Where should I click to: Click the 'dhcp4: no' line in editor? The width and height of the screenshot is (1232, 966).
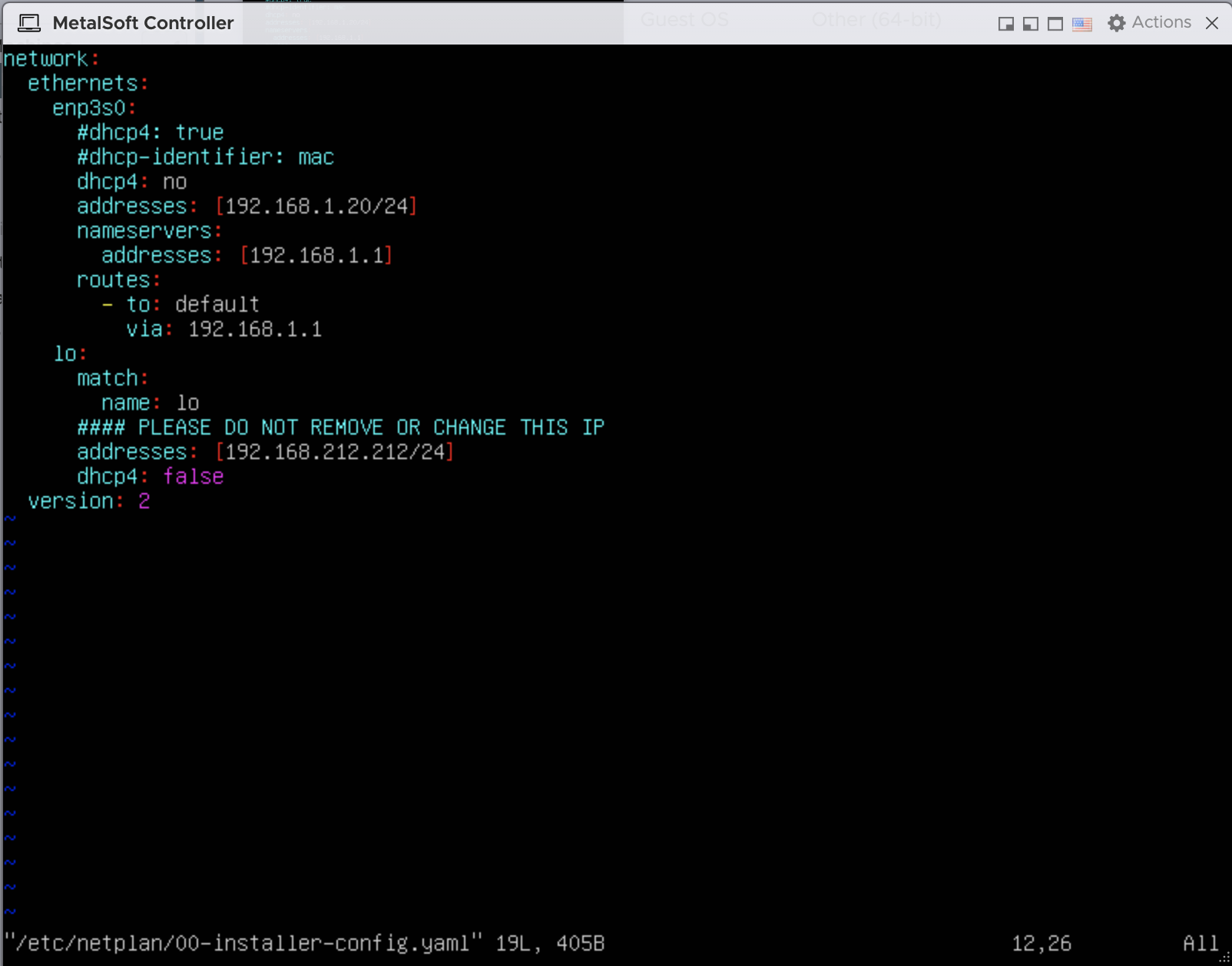131,182
